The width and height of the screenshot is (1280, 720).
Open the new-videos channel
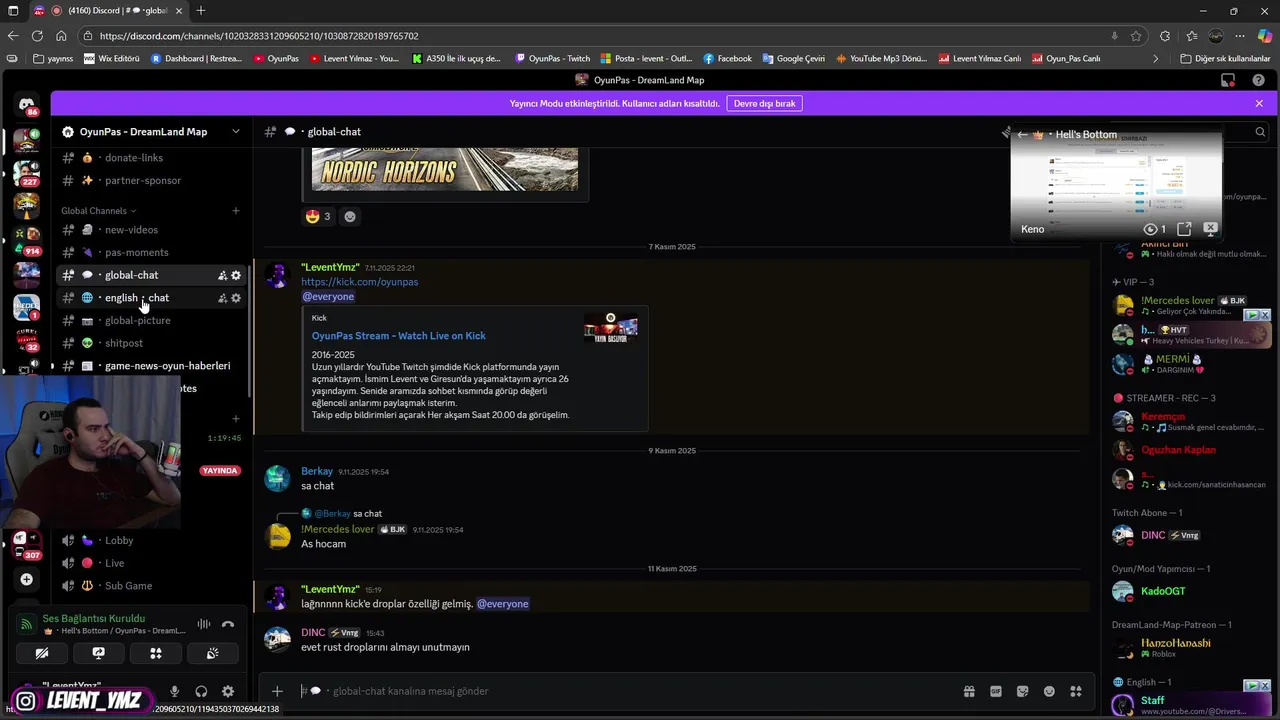click(131, 230)
